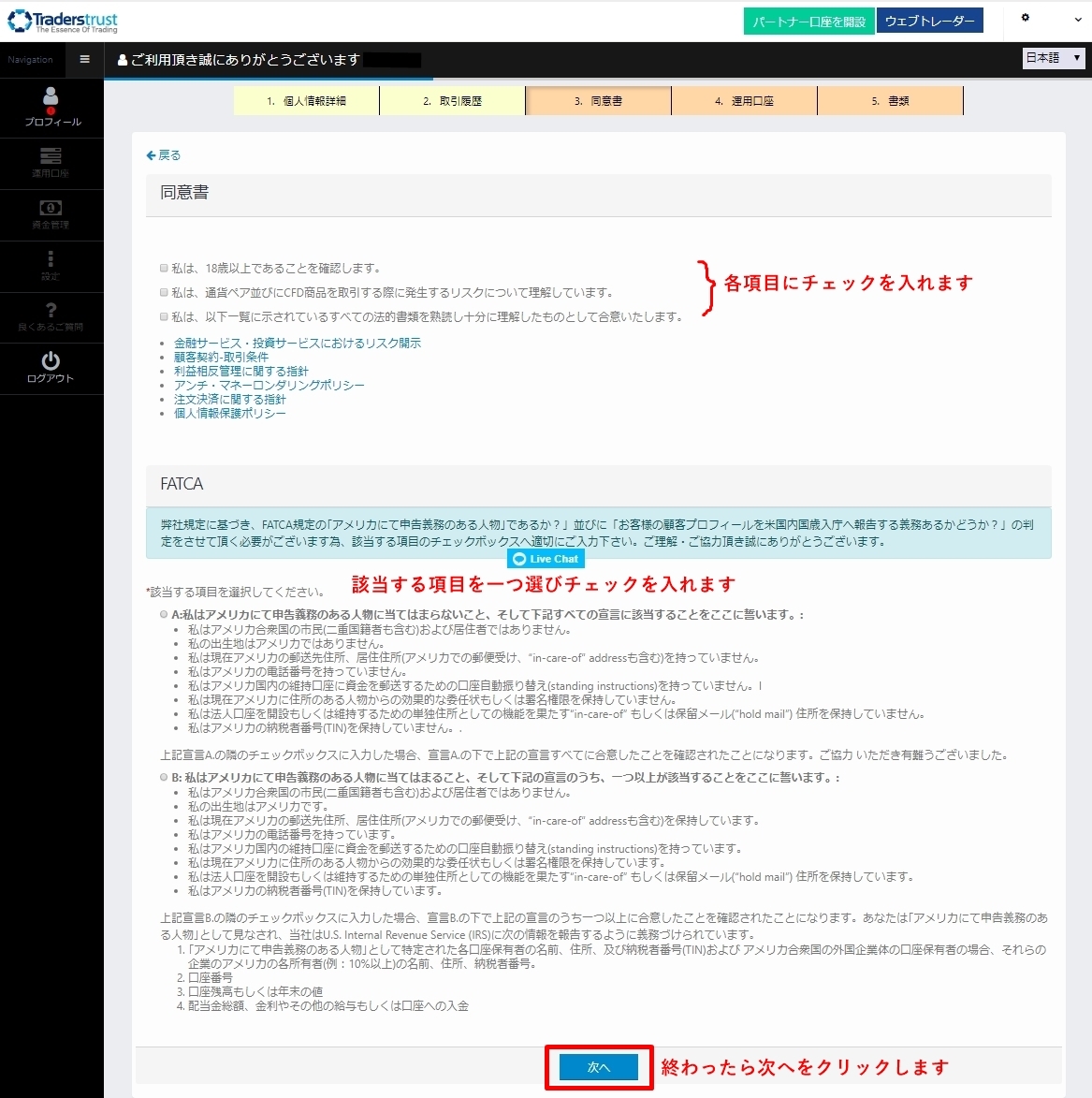Click the ログアウト power icon
The width and height of the screenshot is (1092, 1098).
(51, 360)
